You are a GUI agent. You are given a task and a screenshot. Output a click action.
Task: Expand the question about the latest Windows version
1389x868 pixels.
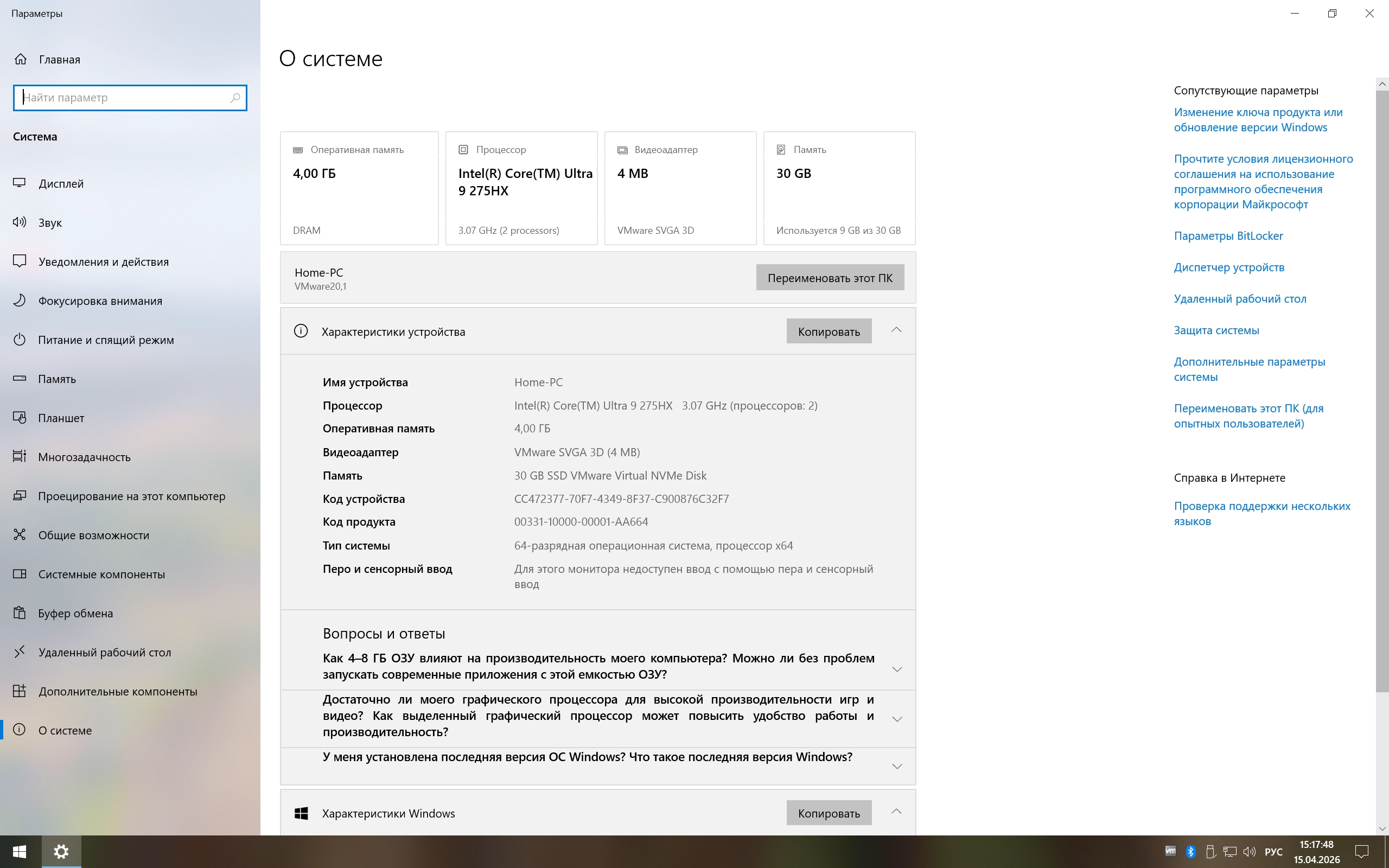coord(896,767)
